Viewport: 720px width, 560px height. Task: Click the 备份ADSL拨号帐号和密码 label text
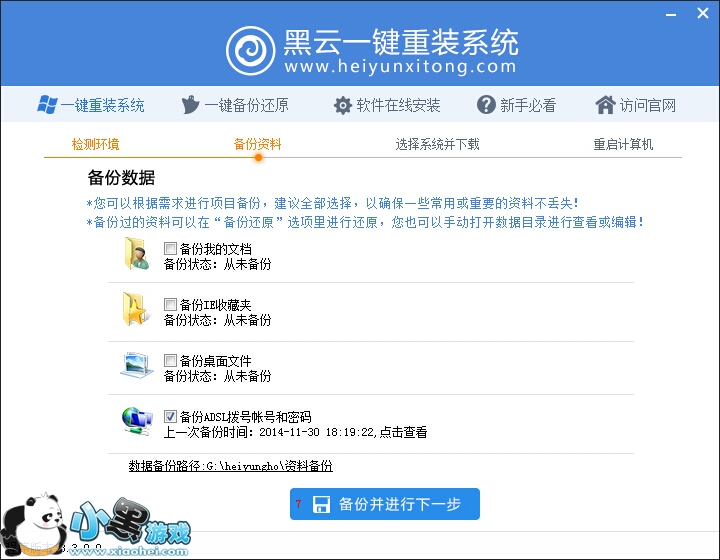(x=246, y=417)
